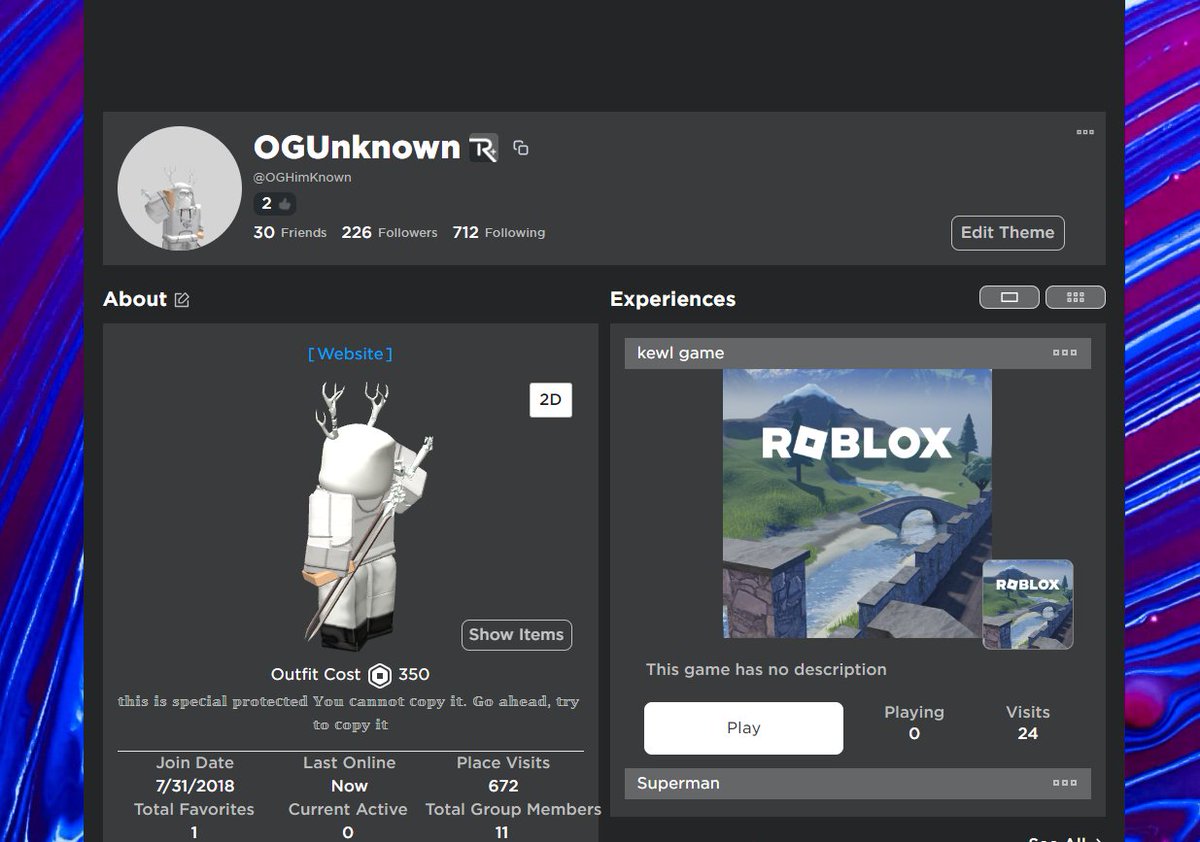Click the Outfit Cost value 350
The height and width of the screenshot is (842, 1200).
(x=414, y=675)
